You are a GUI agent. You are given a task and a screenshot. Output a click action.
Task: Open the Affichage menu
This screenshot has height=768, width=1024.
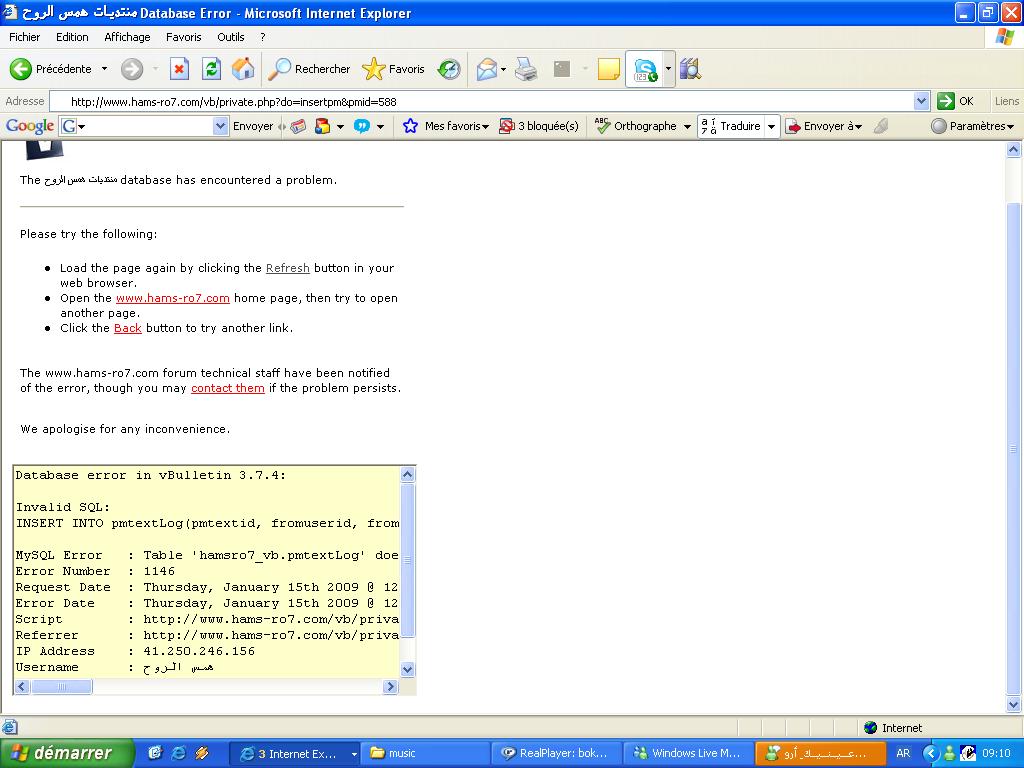click(127, 37)
